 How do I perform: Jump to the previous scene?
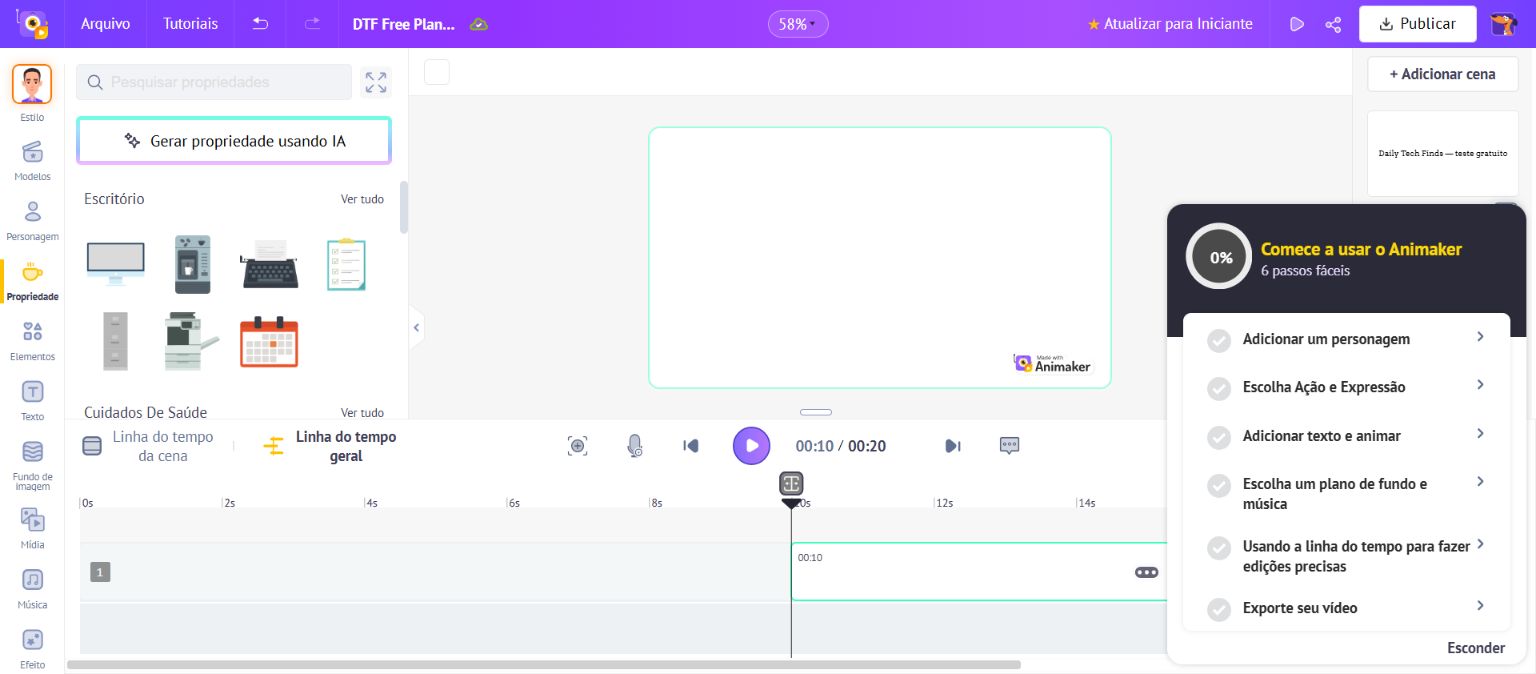(690, 446)
